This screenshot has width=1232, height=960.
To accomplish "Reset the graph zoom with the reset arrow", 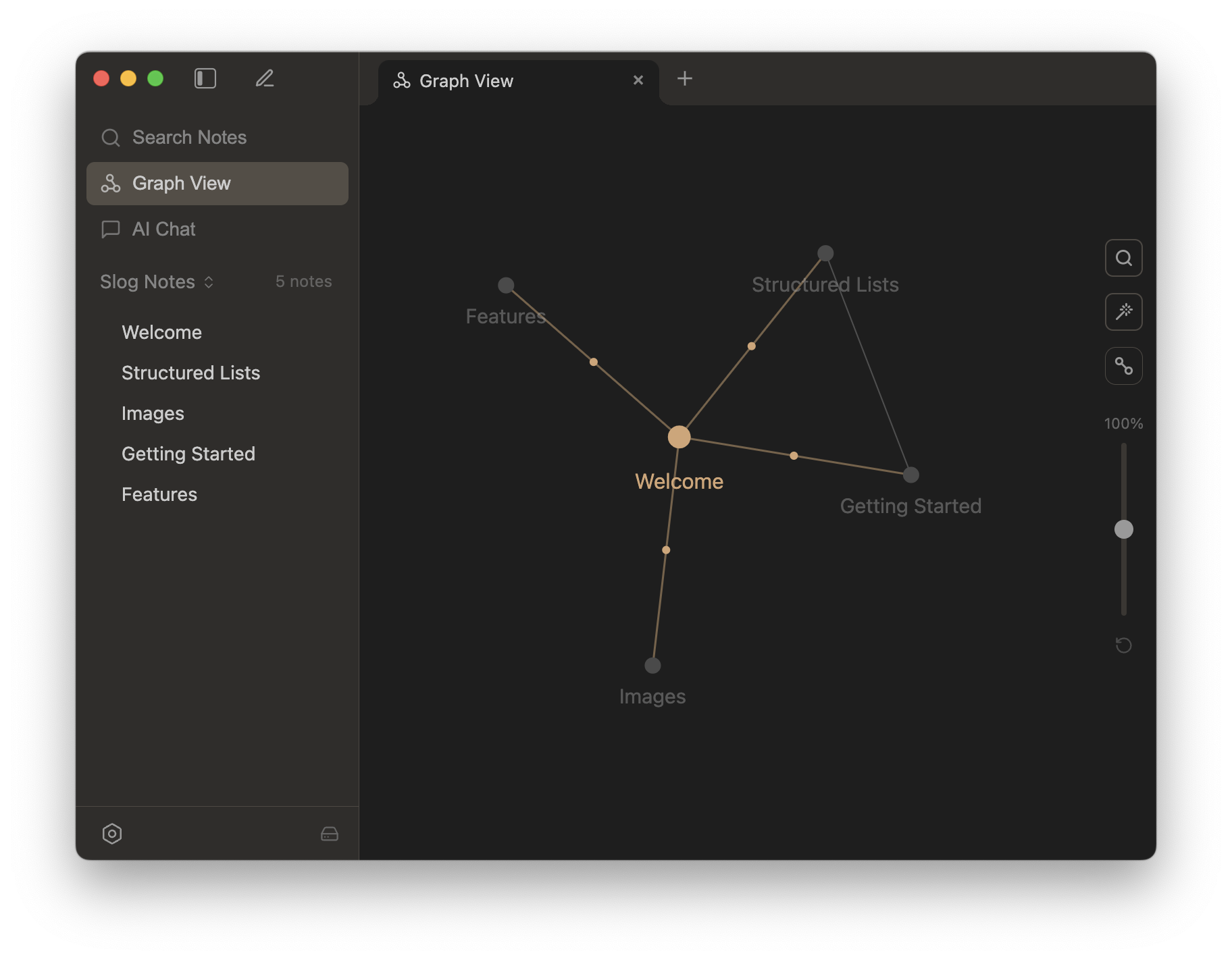I will (1123, 645).
